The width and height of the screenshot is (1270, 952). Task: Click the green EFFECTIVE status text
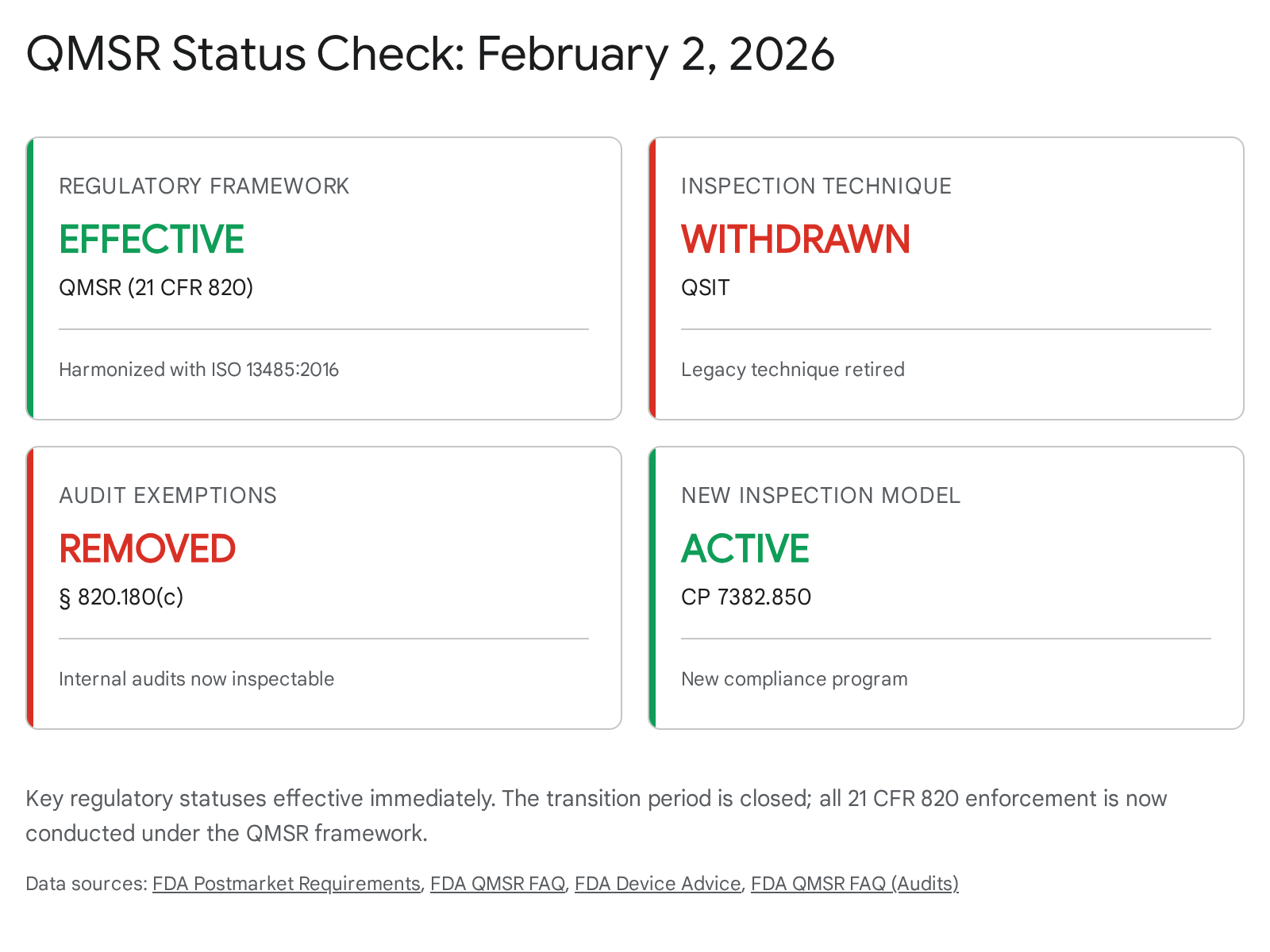pyautogui.click(x=152, y=240)
